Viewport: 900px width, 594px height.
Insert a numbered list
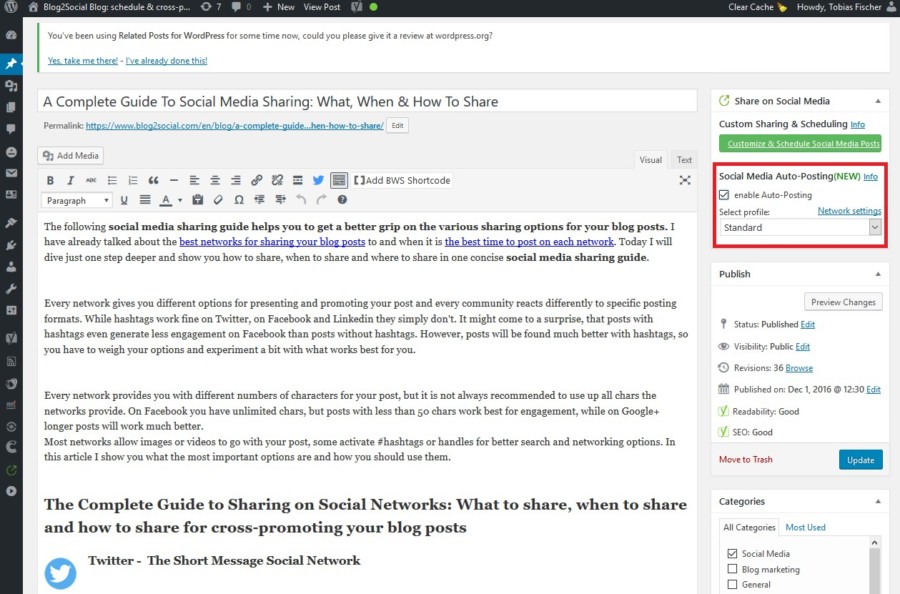point(133,180)
